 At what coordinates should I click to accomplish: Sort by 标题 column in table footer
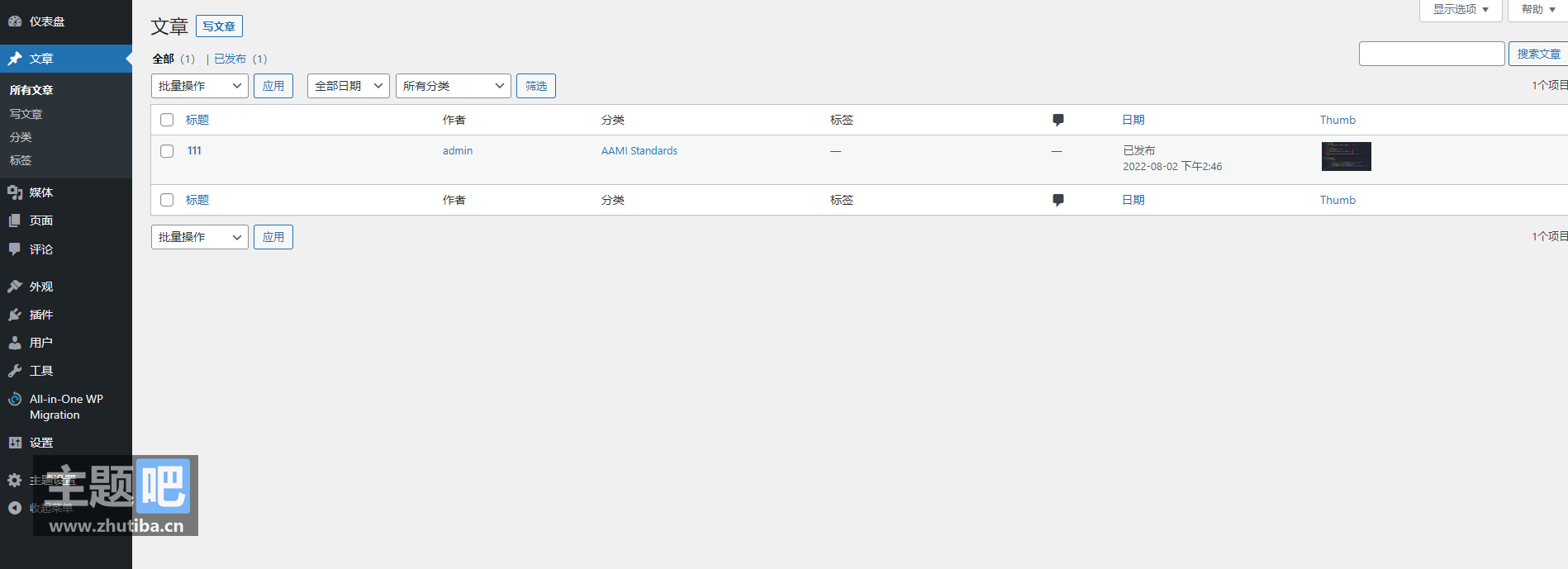pyautogui.click(x=197, y=200)
